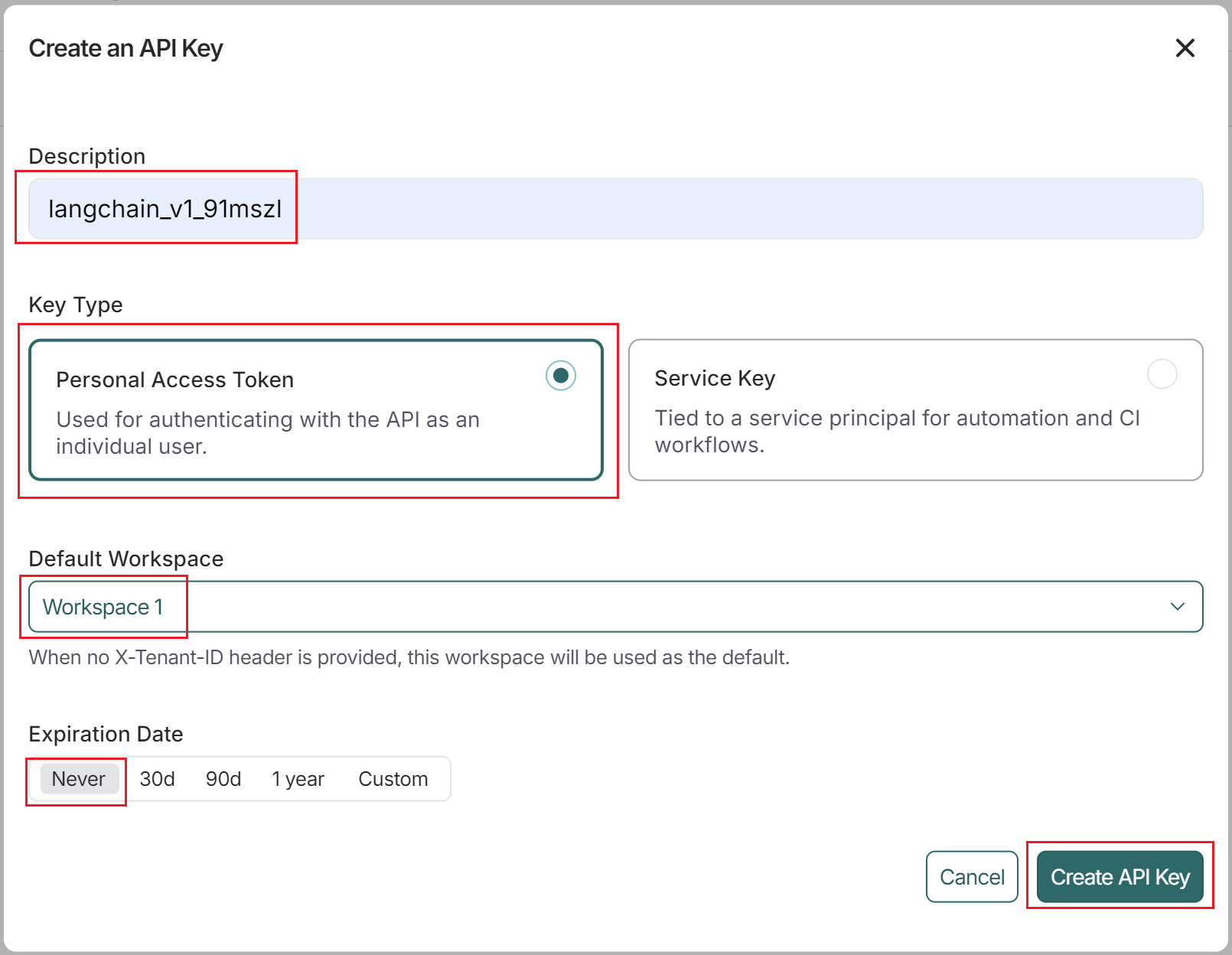Click the selected Workspace 1 value
This screenshot has width=1232, height=955.
click(103, 607)
